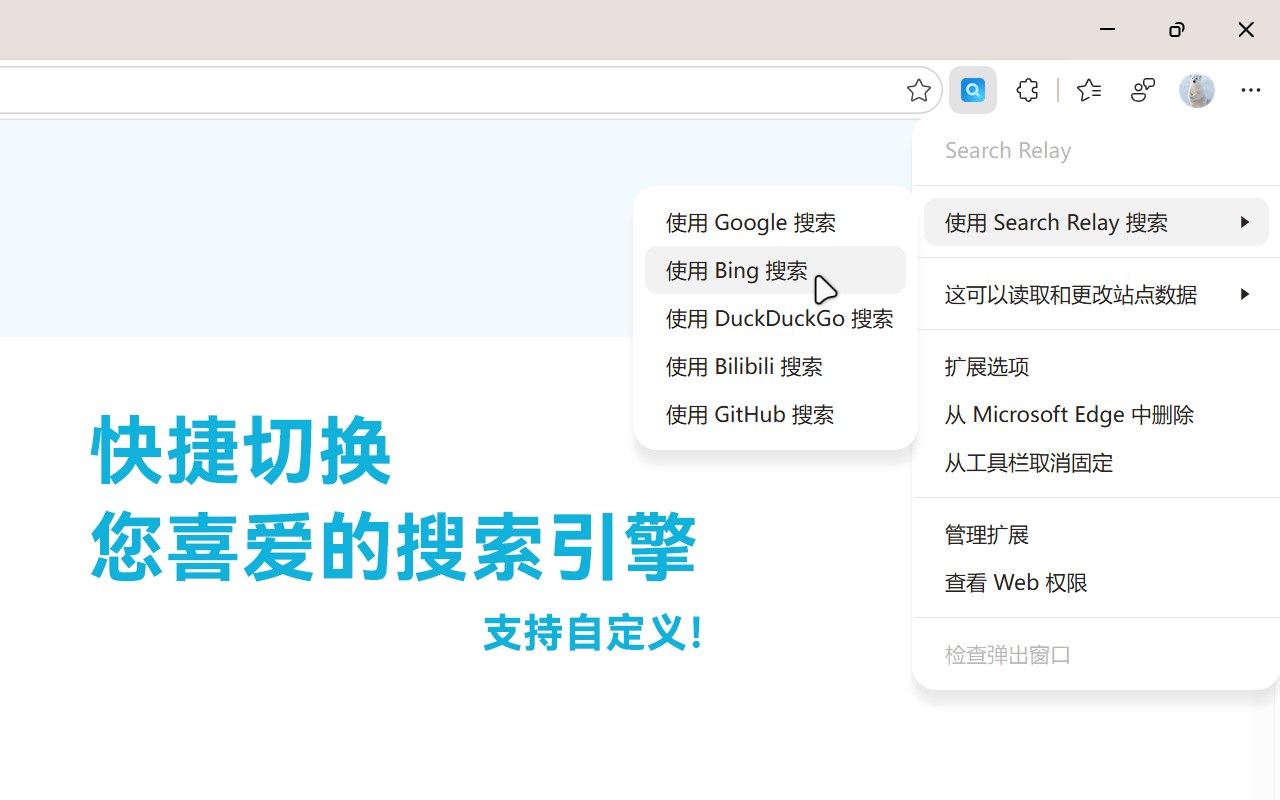This screenshot has width=1280, height=800.
Task: Click the 快捷切换 heading
Action: [x=241, y=451]
